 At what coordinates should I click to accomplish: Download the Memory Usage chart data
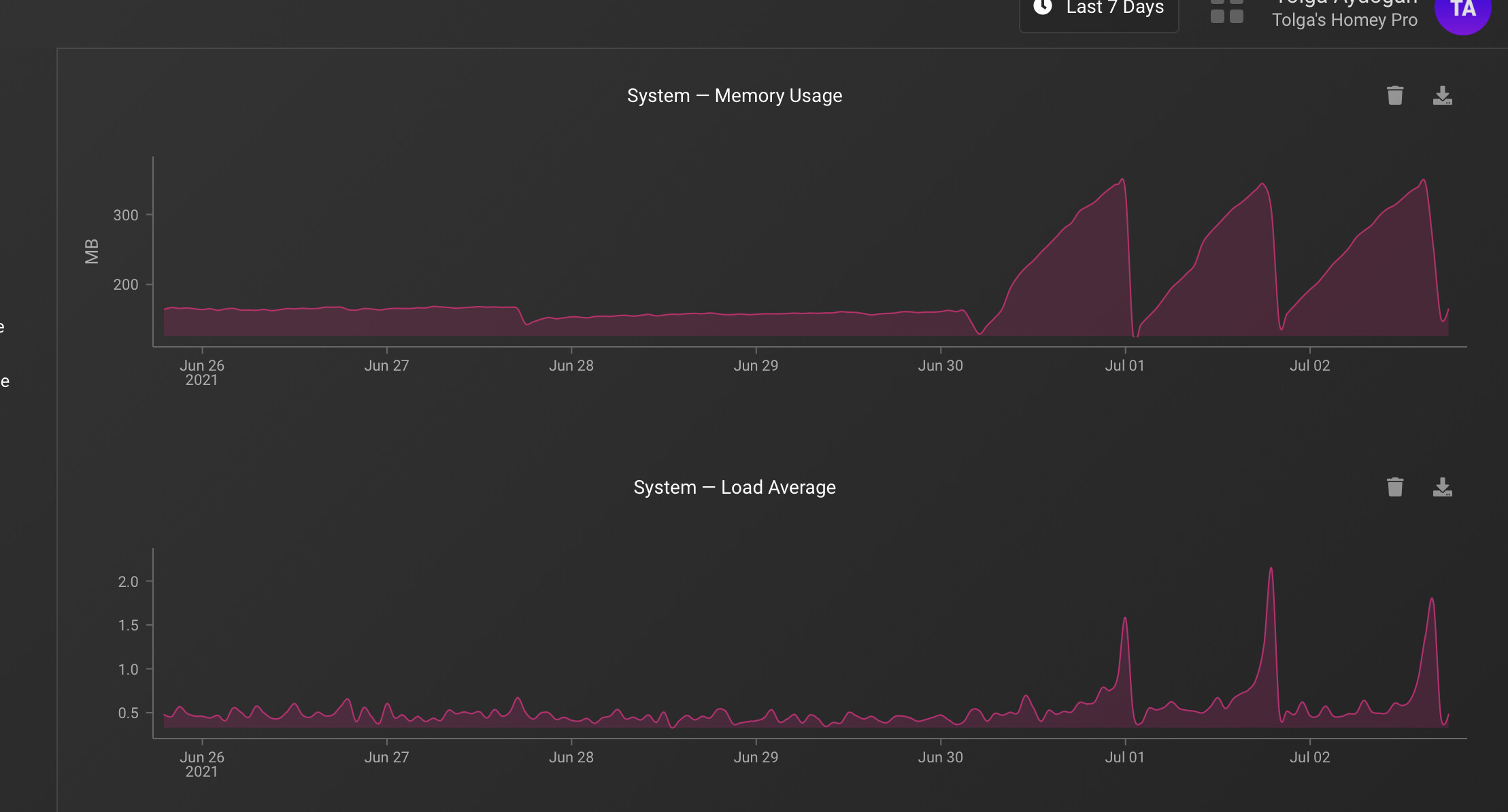pos(1442,95)
